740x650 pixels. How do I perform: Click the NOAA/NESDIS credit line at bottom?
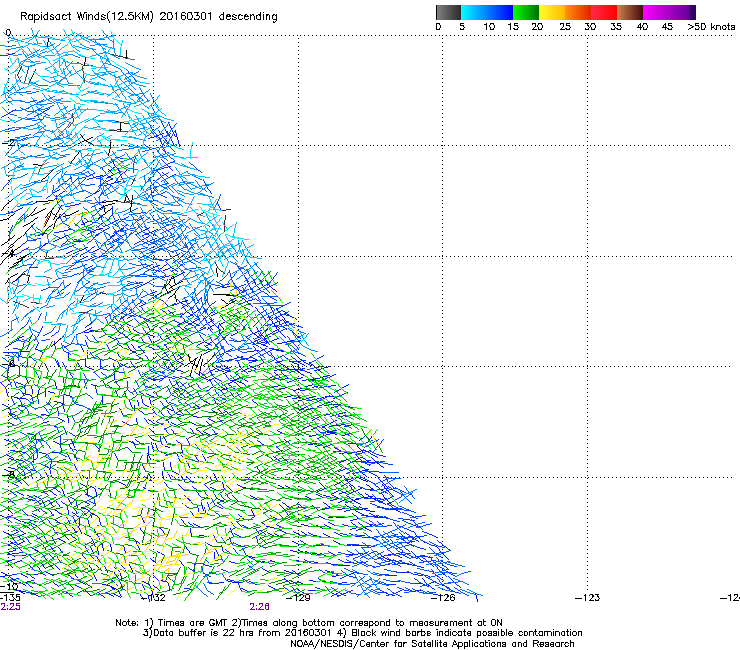432,644
